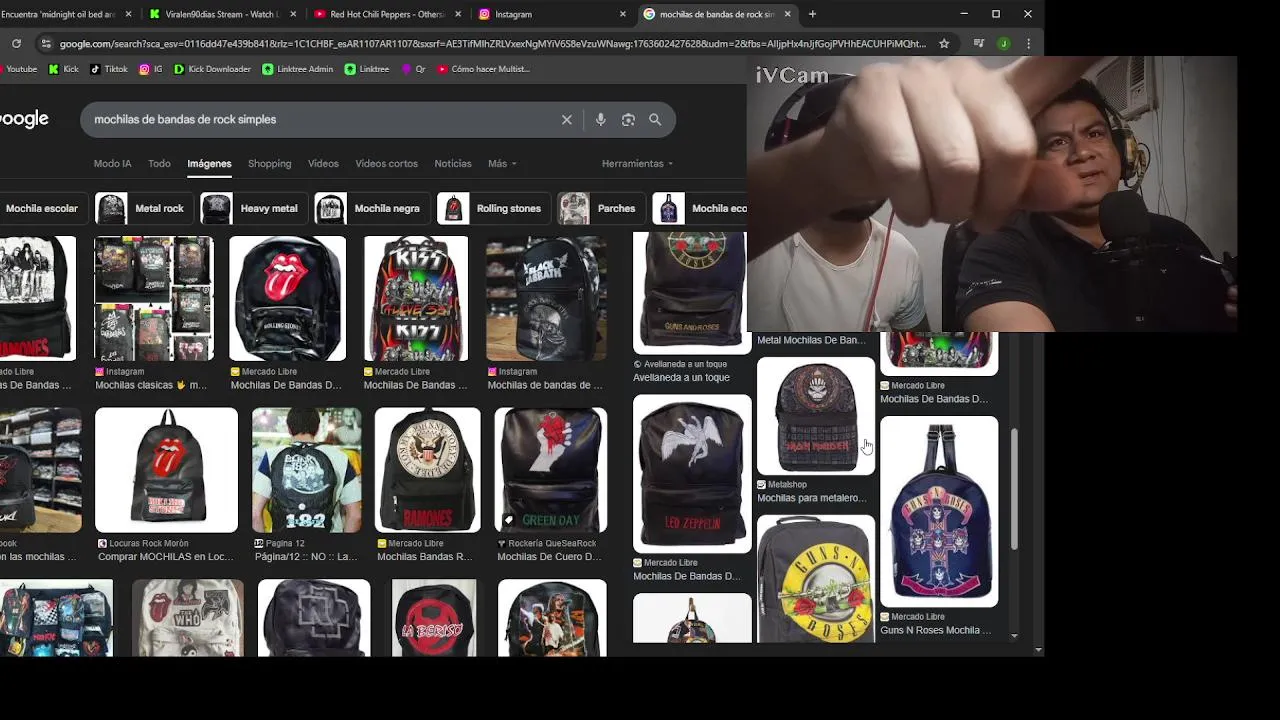Open the Modo IA search tab
The width and height of the screenshot is (1280, 720).
tap(112, 163)
